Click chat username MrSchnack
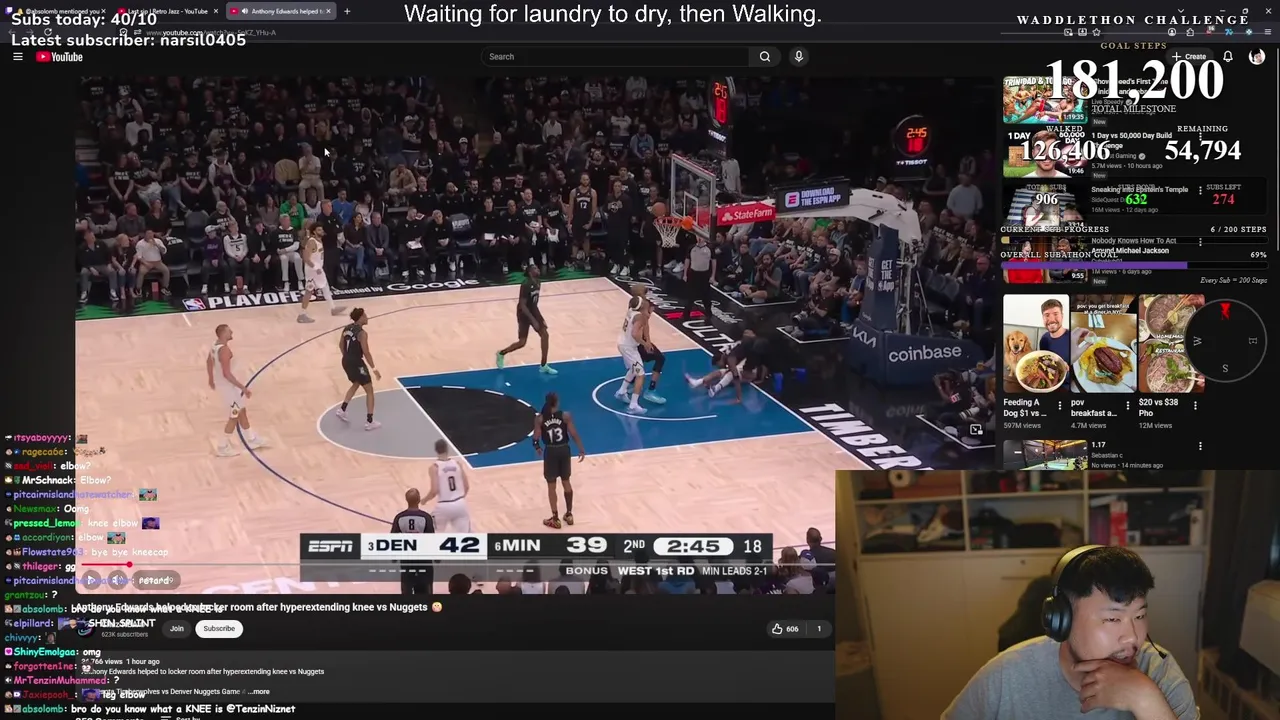The height and width of the screenshot is (720, 1280). click(x=48, y=480)
